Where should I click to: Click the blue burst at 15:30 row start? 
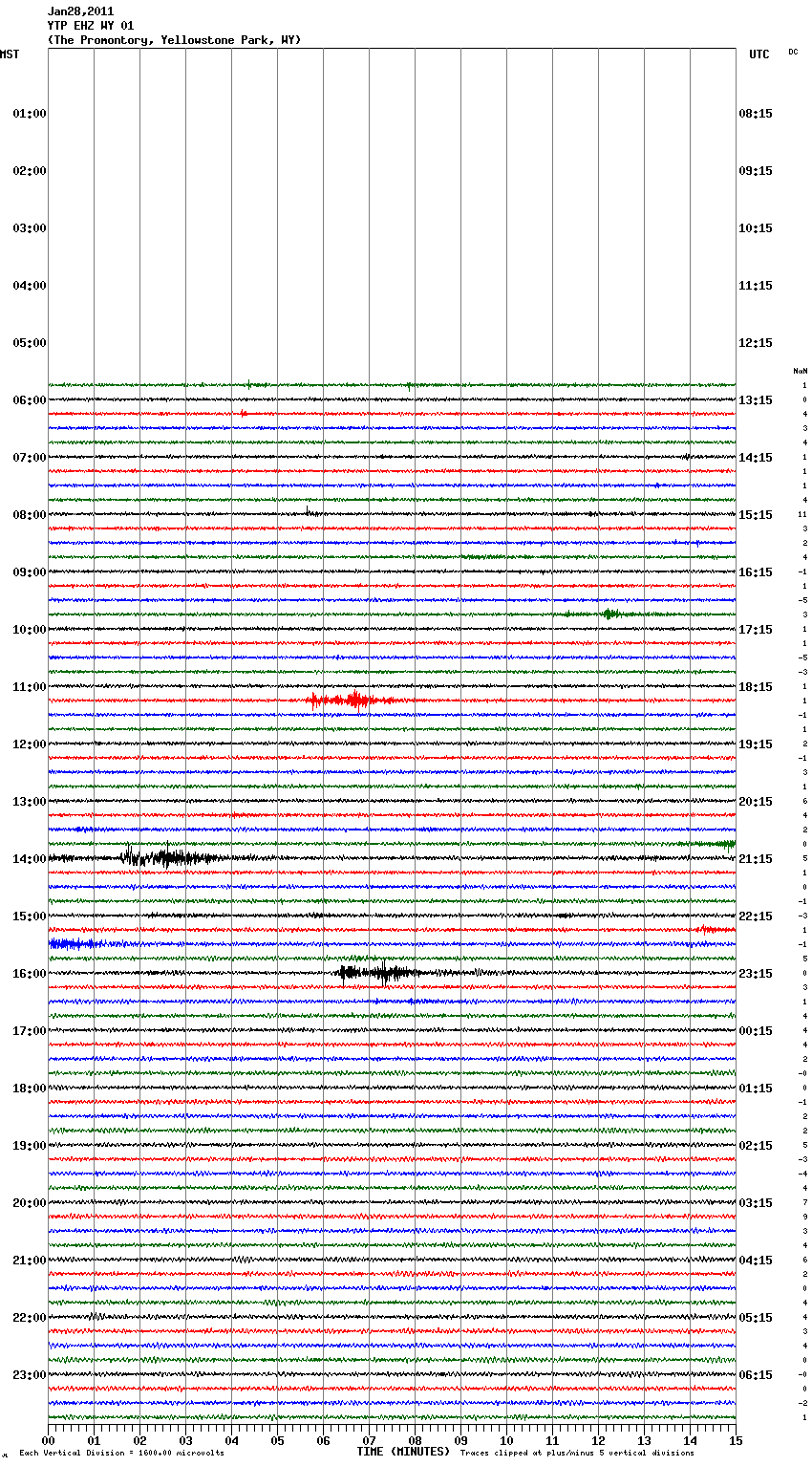(x=76, y=943)
